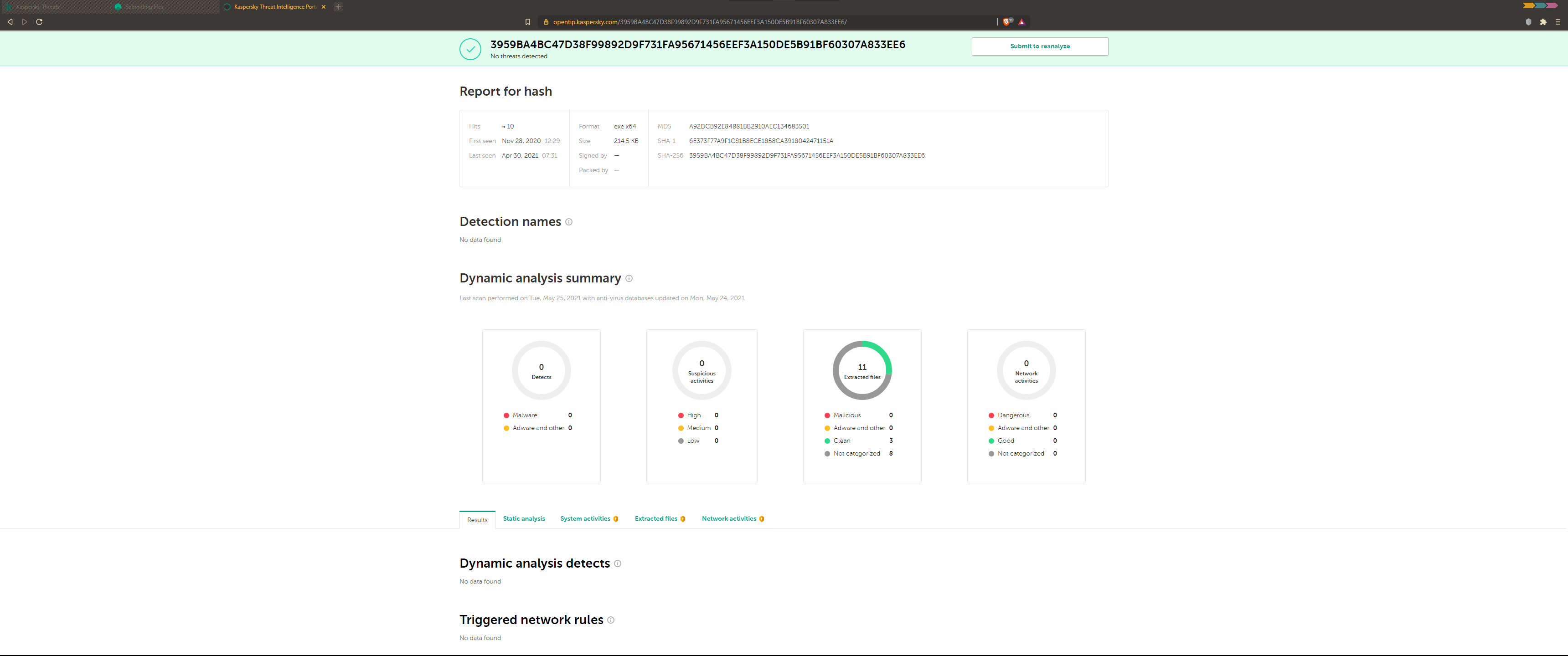Select the Network activities tab
The width and height of the screenshot is (1568, 656).
click(728, 518)
